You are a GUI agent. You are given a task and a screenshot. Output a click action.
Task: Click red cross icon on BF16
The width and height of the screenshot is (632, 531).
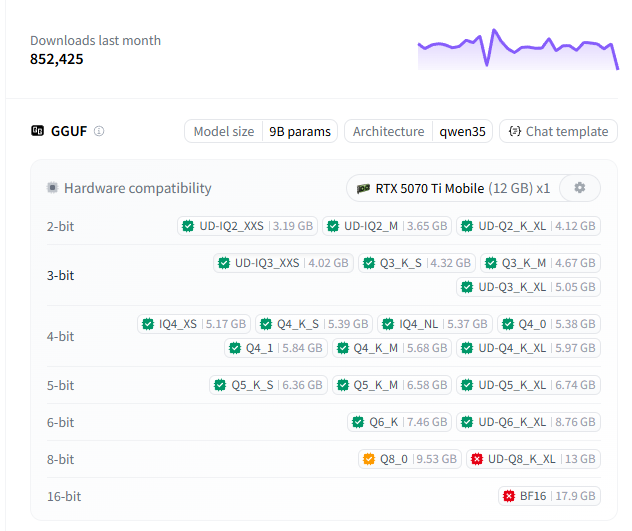(x=509, y=496)
